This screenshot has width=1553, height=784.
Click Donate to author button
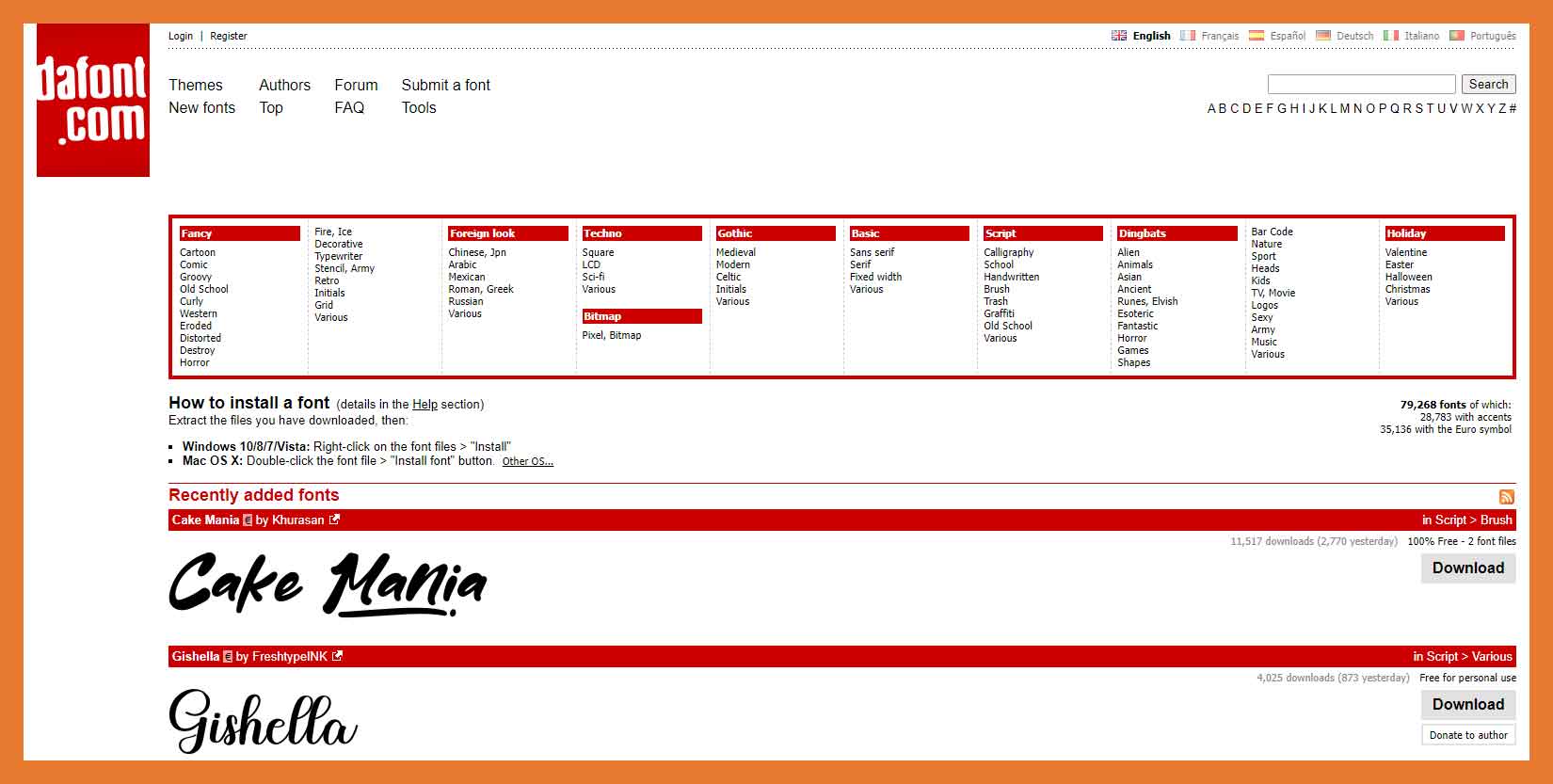(1467, 735)
